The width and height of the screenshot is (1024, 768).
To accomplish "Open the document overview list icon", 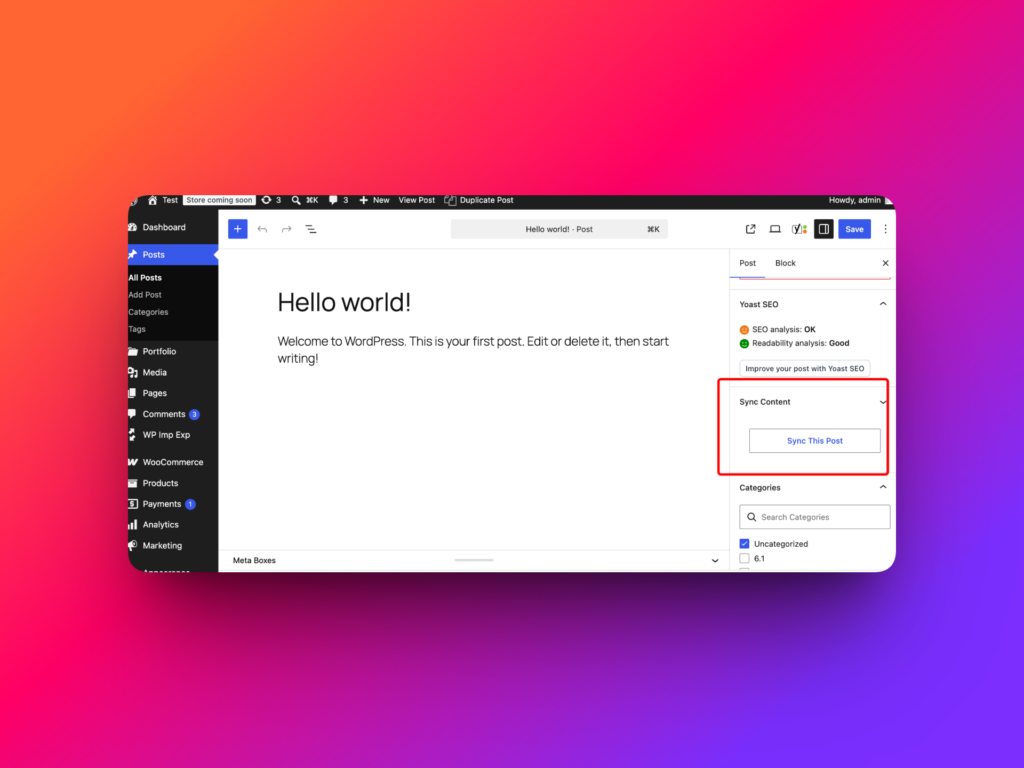I will pyautogui.click(x=311, y=229).
